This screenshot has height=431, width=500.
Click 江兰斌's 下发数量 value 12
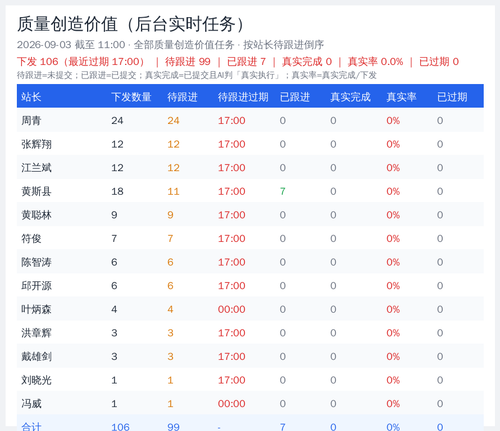[117, 168]
